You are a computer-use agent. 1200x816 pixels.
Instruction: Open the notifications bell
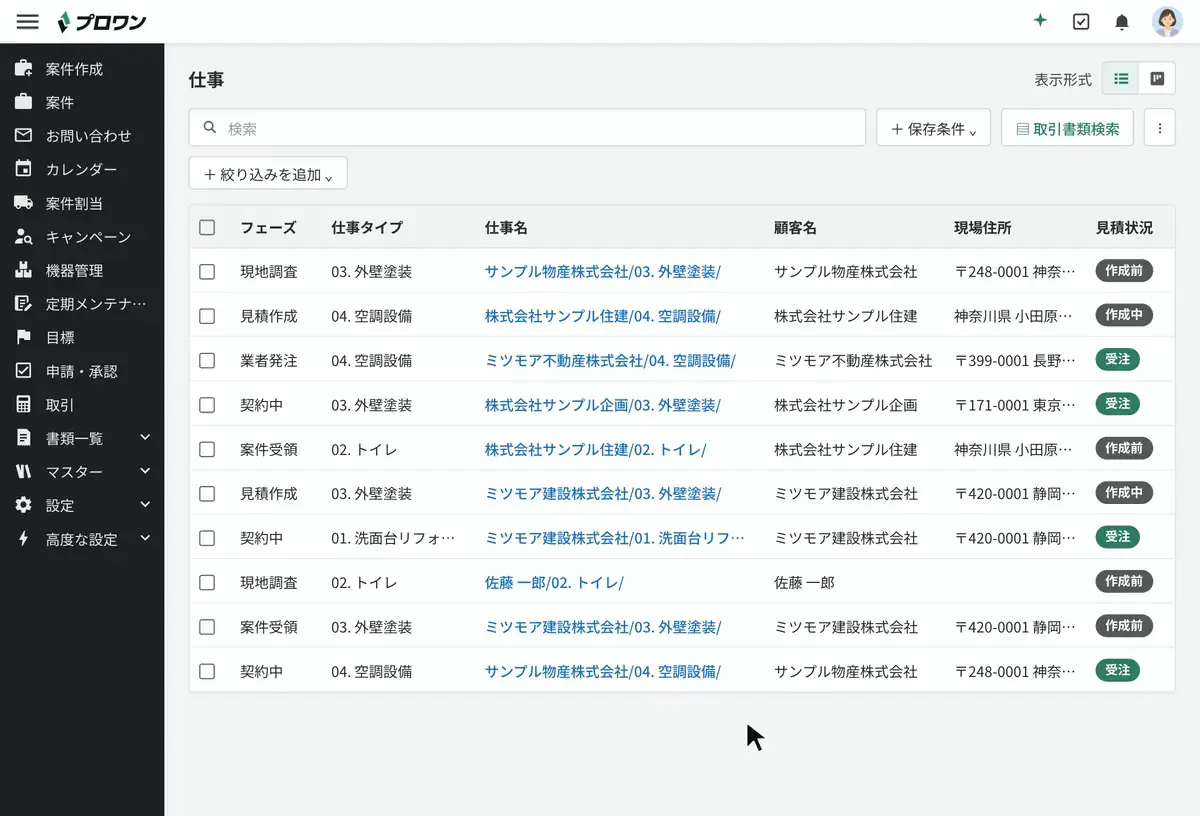click(x=1122, y=21)
